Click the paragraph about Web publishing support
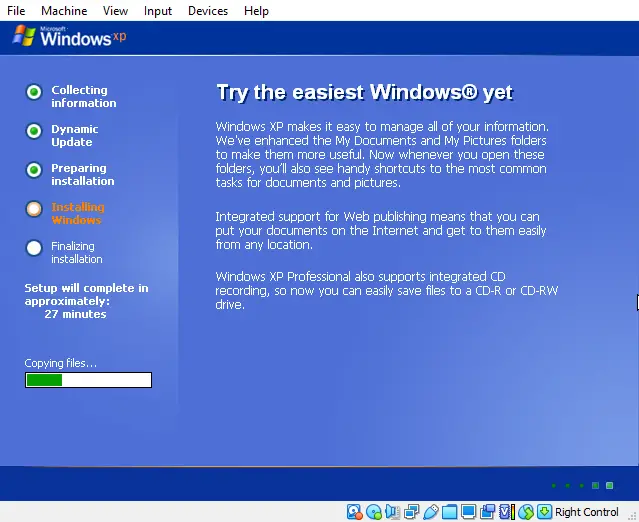The height and width of the screenshot is (522, 639). pyautogui.click(x=381, y=230)
